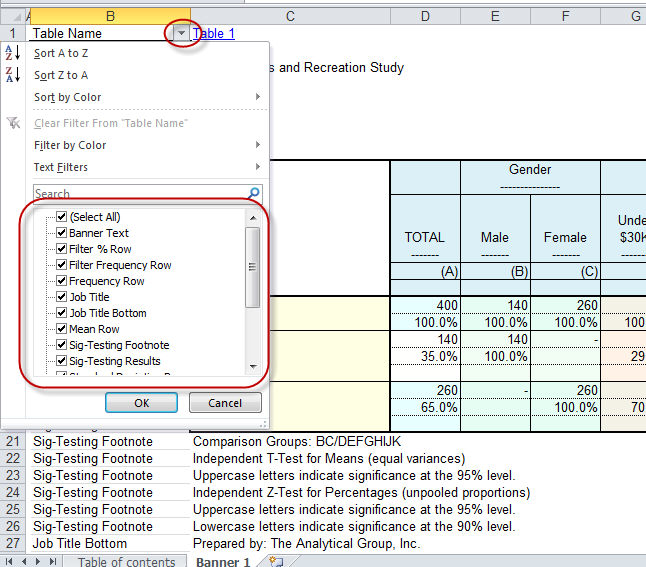Select column D header

(425, 16)
